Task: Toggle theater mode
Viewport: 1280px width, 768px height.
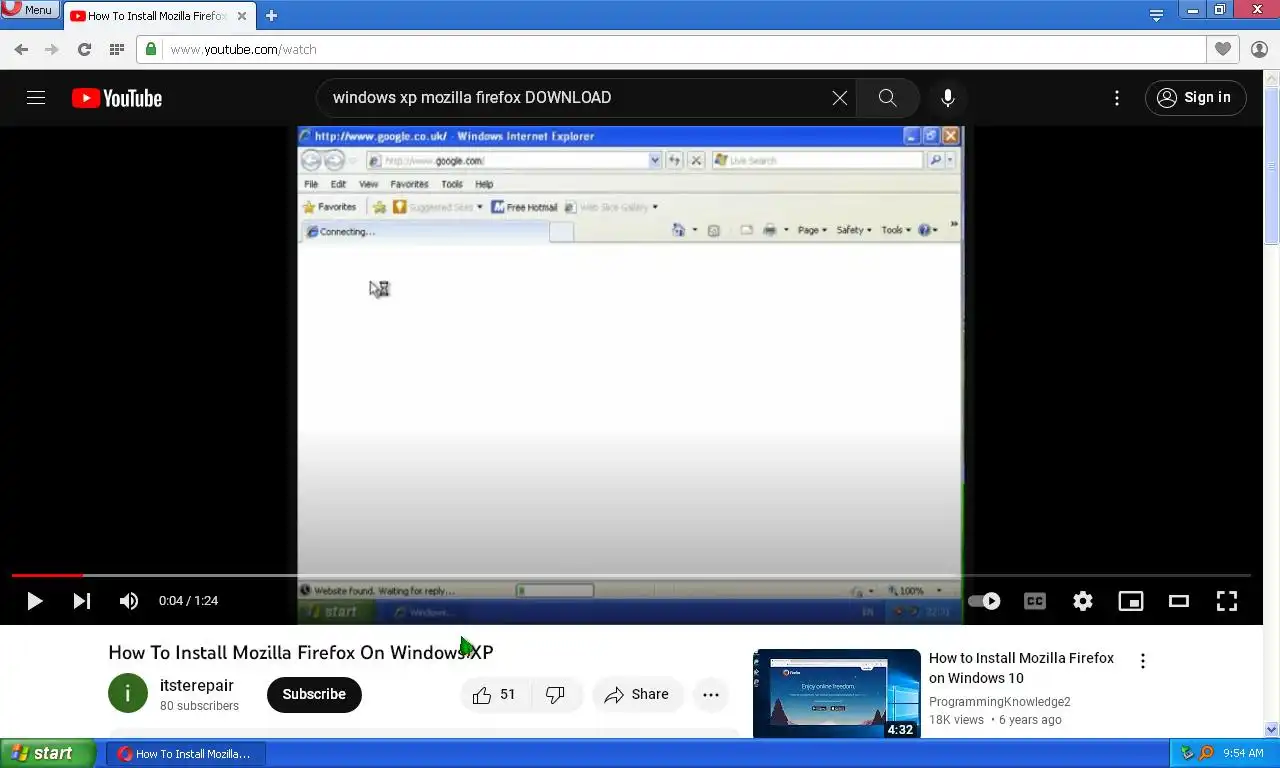Action: tap(1179, 601)
